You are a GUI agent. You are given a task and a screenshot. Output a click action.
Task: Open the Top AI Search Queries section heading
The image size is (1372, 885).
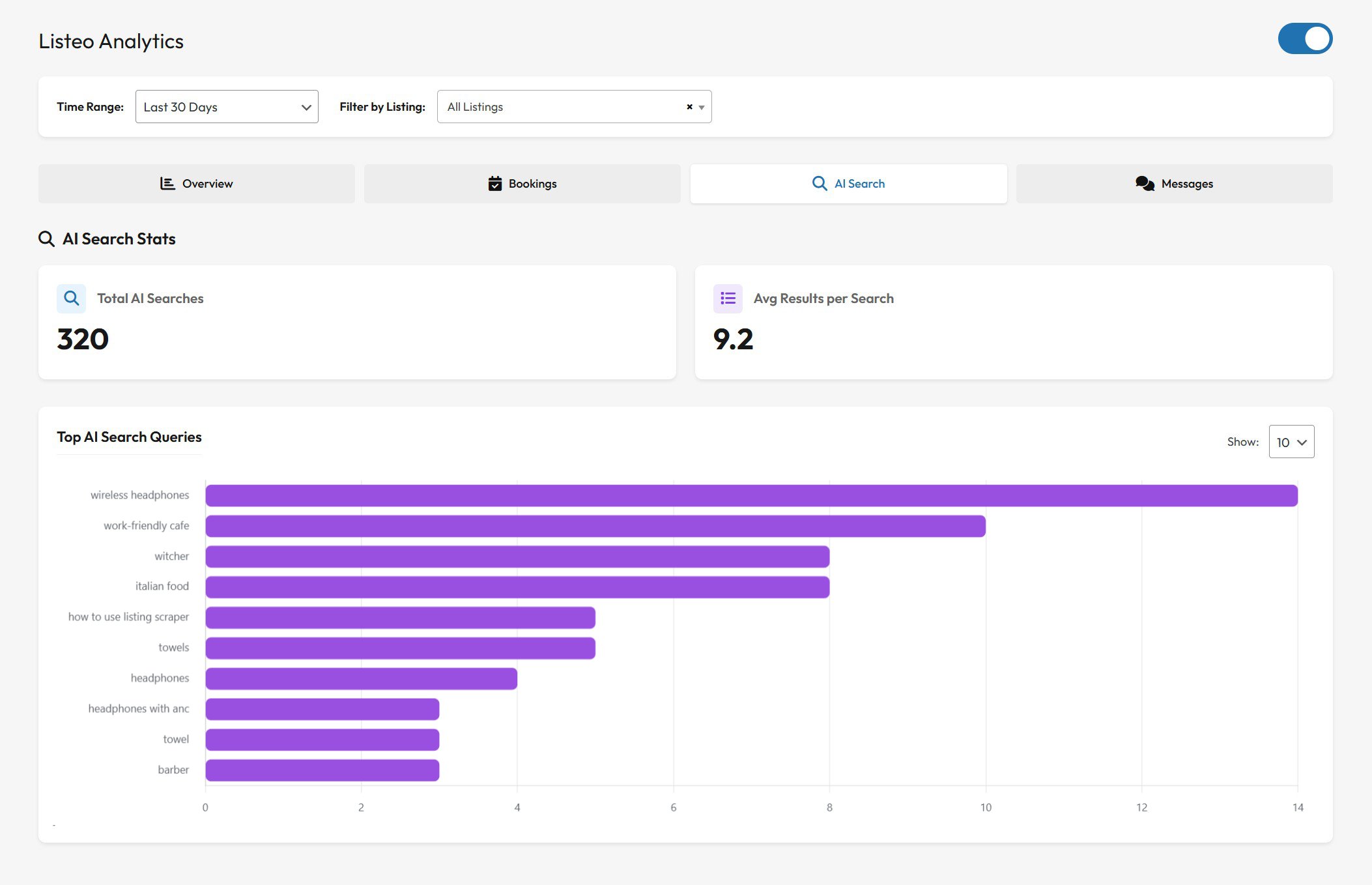tap(129, 437)
